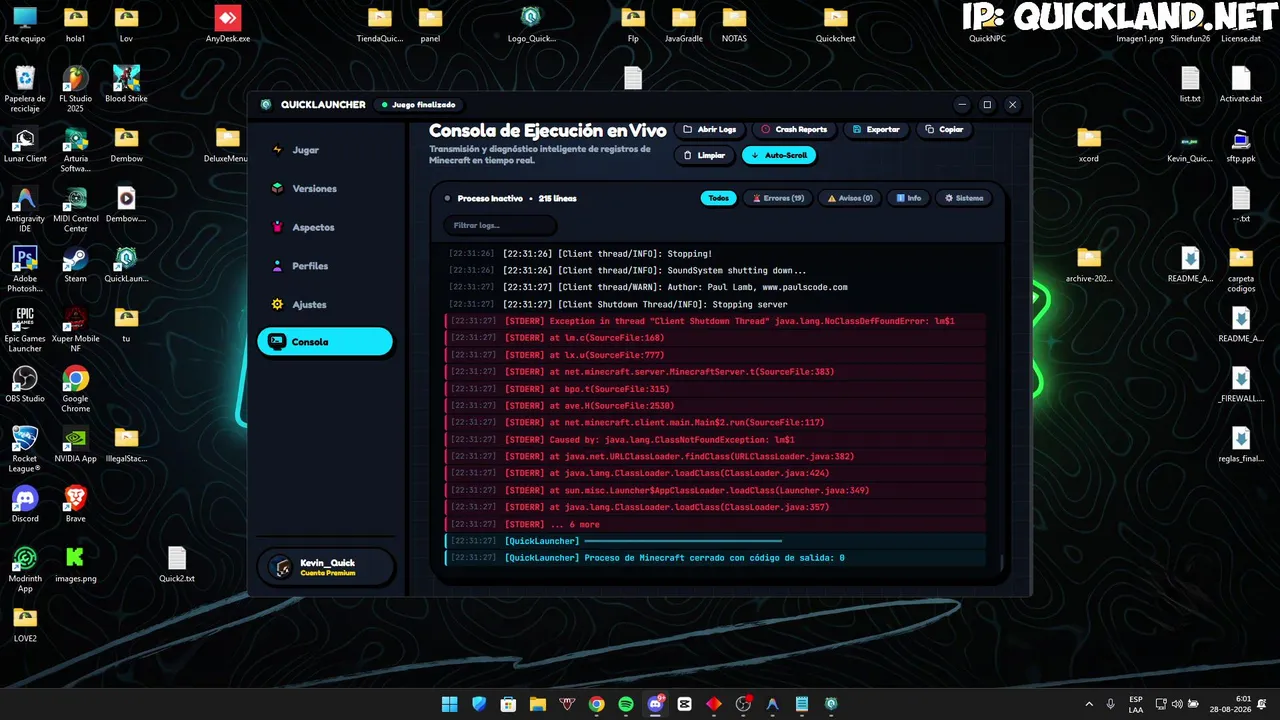Viewport: 1280px width, 720px height.
Task: Select the Google Chrome desktop shortcut
Action: click(75, 388)
